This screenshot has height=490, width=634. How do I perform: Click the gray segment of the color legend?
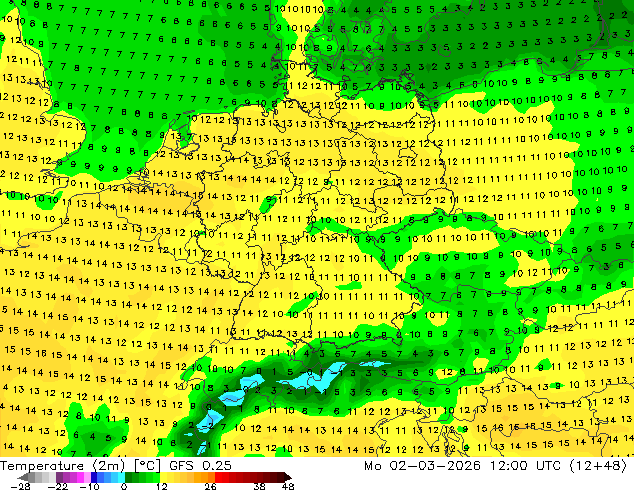[x=42, y=477]
